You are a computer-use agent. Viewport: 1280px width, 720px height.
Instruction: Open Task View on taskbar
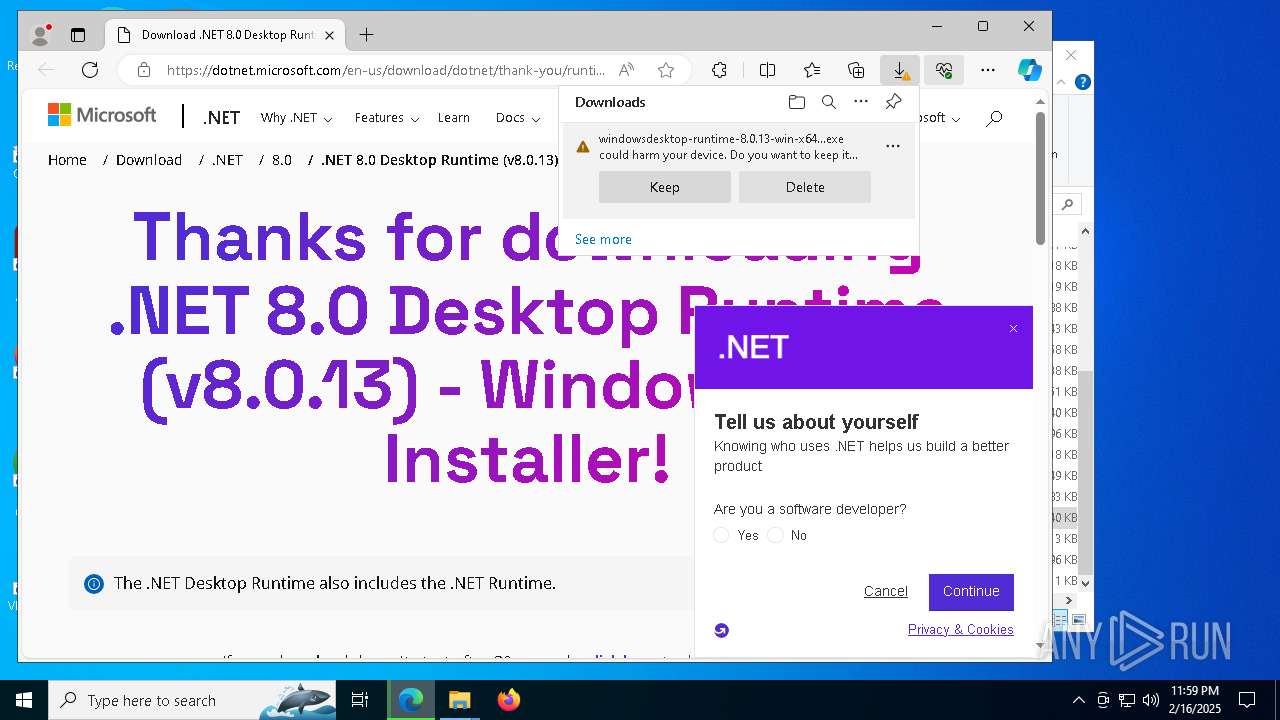[360, 700]
